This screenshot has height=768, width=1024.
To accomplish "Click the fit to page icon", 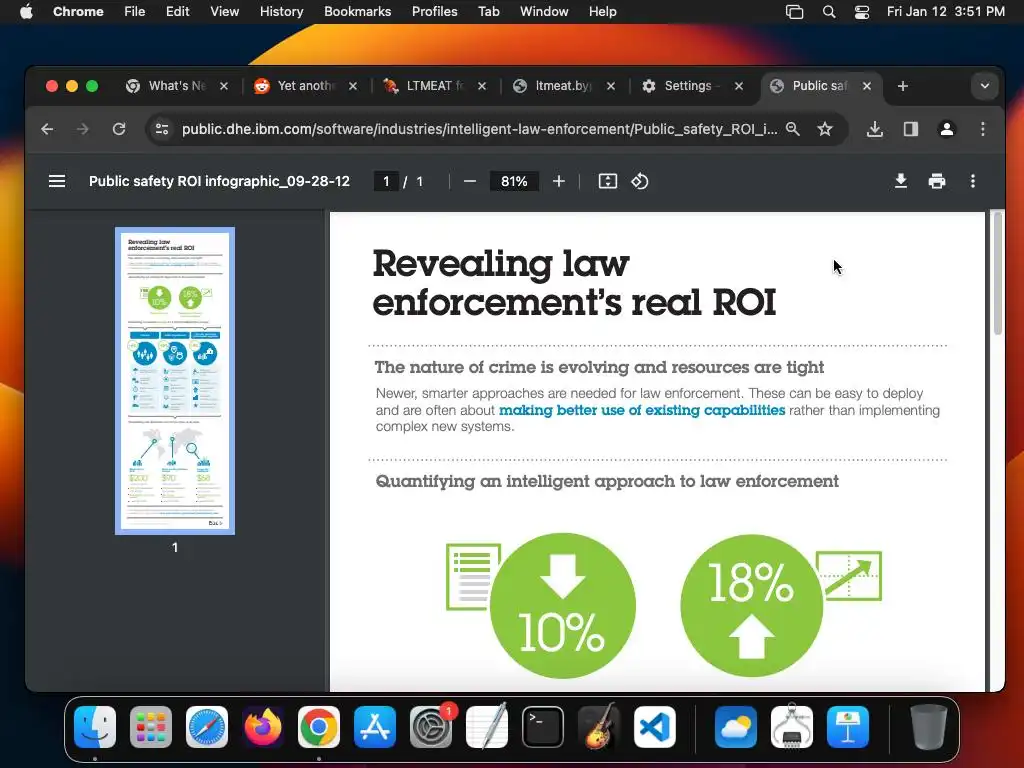I will tap(607, 181).
